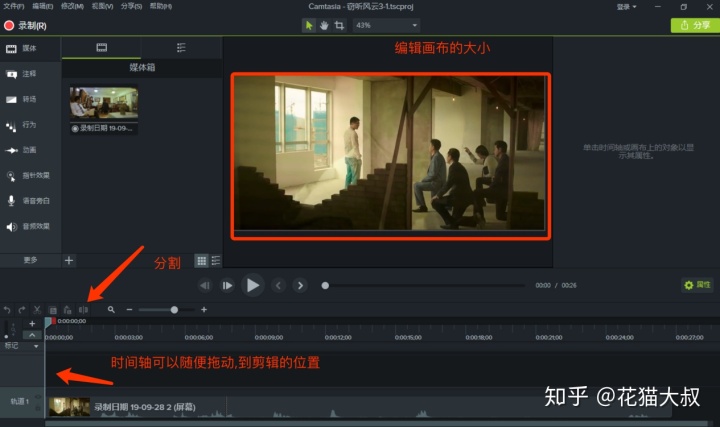This screenshot has width=720, height=427.
Task: Click the timeline zoom magnifier icon
Action: coord(111,310)
